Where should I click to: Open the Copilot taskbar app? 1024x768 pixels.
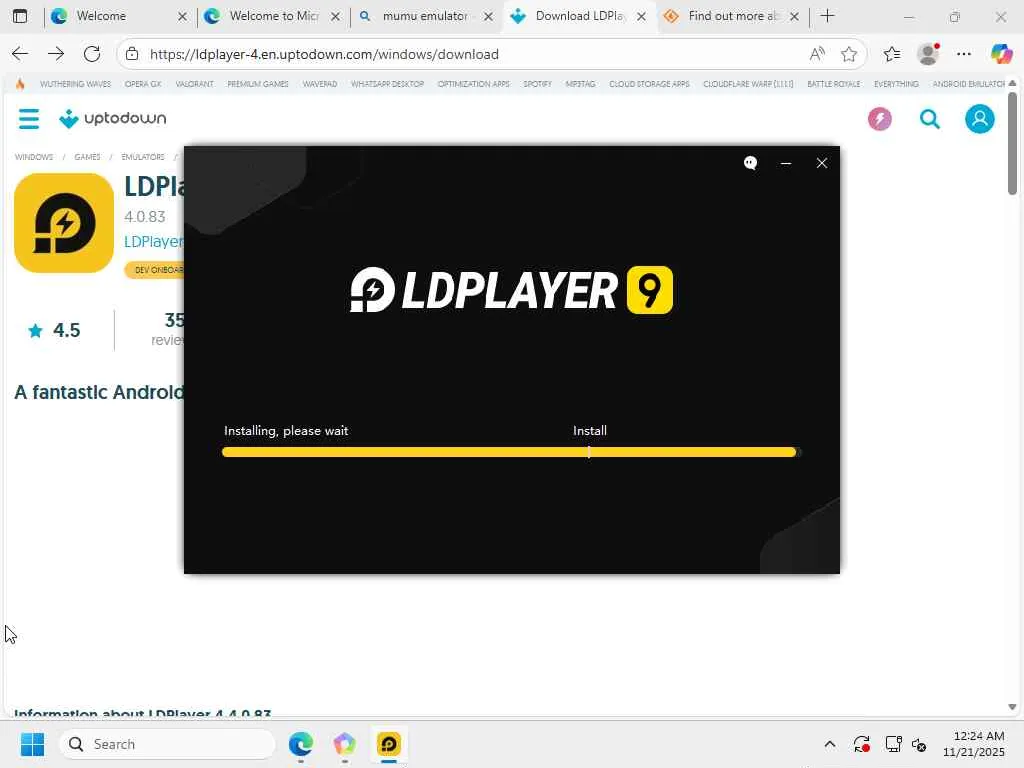pos(345,744)
